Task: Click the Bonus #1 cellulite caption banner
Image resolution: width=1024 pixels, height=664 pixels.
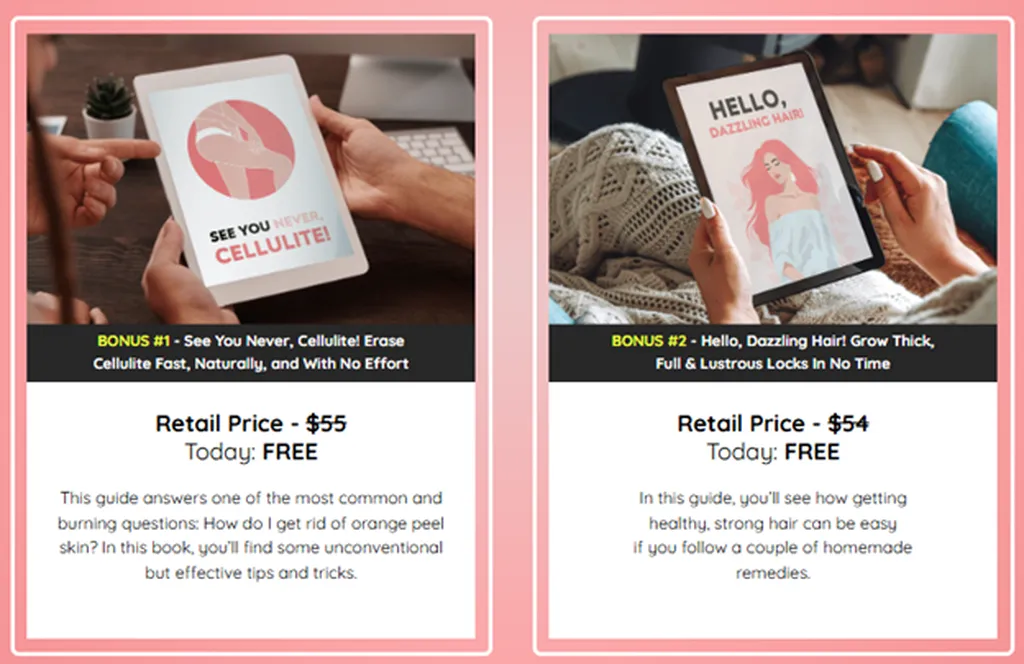Action: (251, 353)
